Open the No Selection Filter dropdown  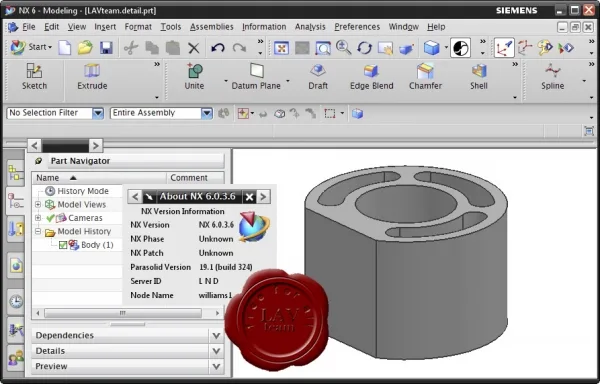[x=98, y=113]
